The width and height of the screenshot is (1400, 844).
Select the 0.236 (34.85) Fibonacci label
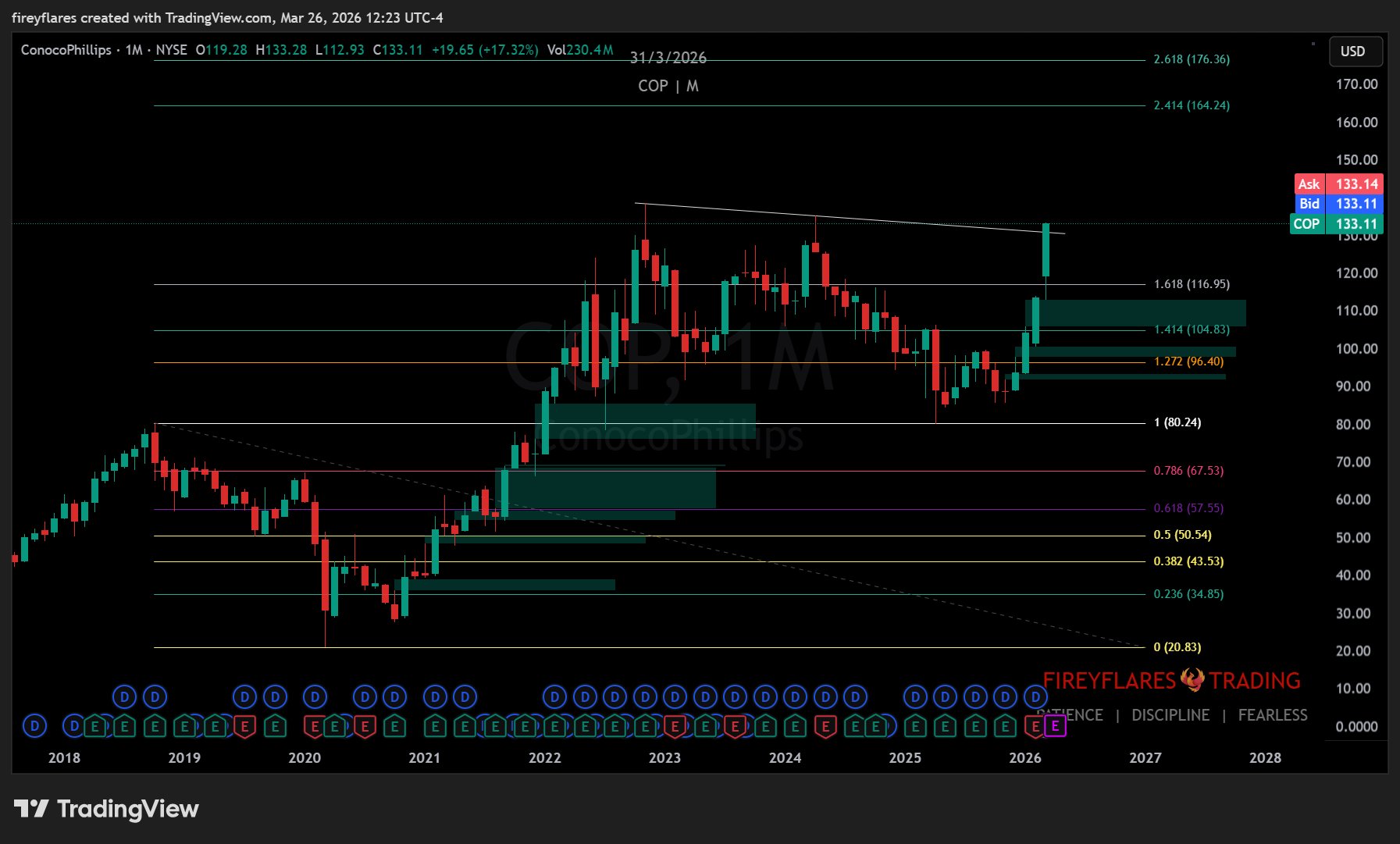pyautogui.click(x=1188, y=594)
